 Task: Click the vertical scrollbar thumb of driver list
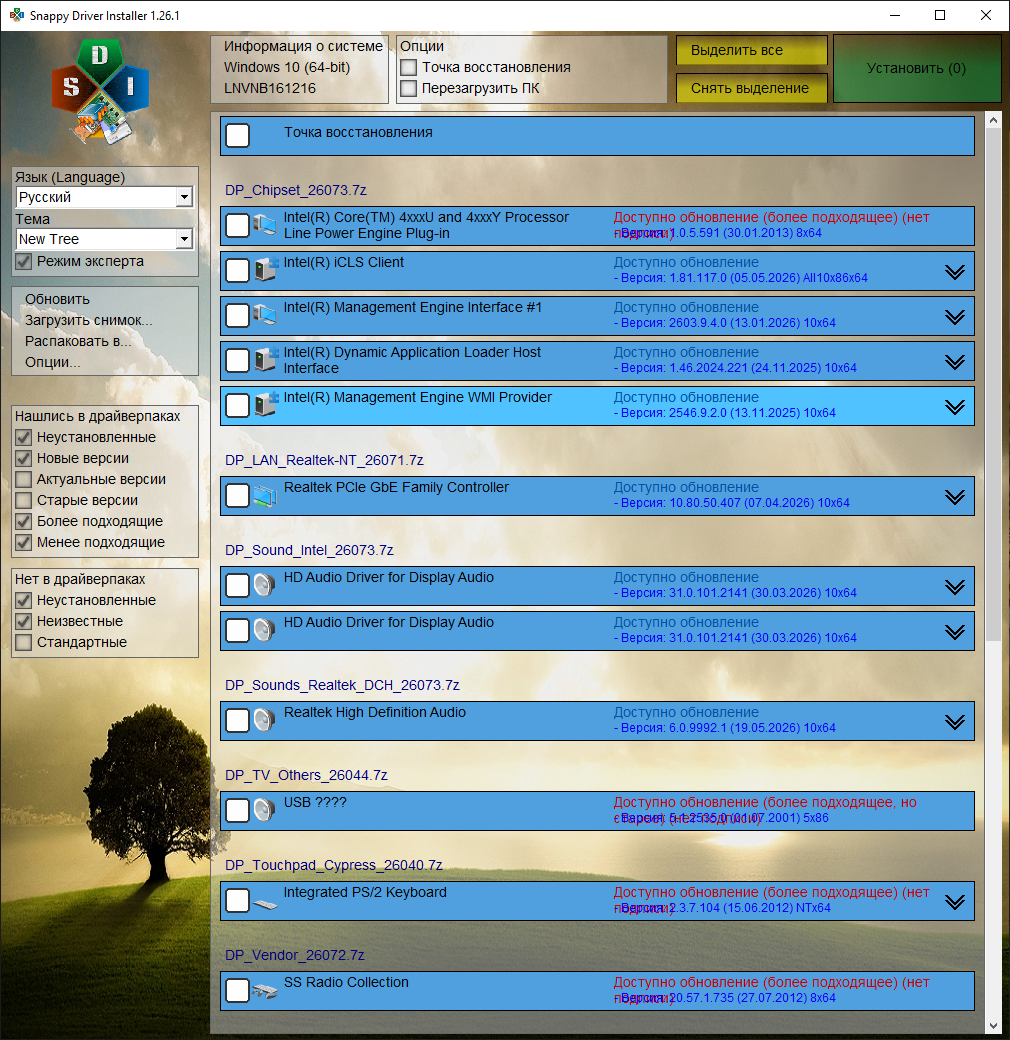point(993,385)
